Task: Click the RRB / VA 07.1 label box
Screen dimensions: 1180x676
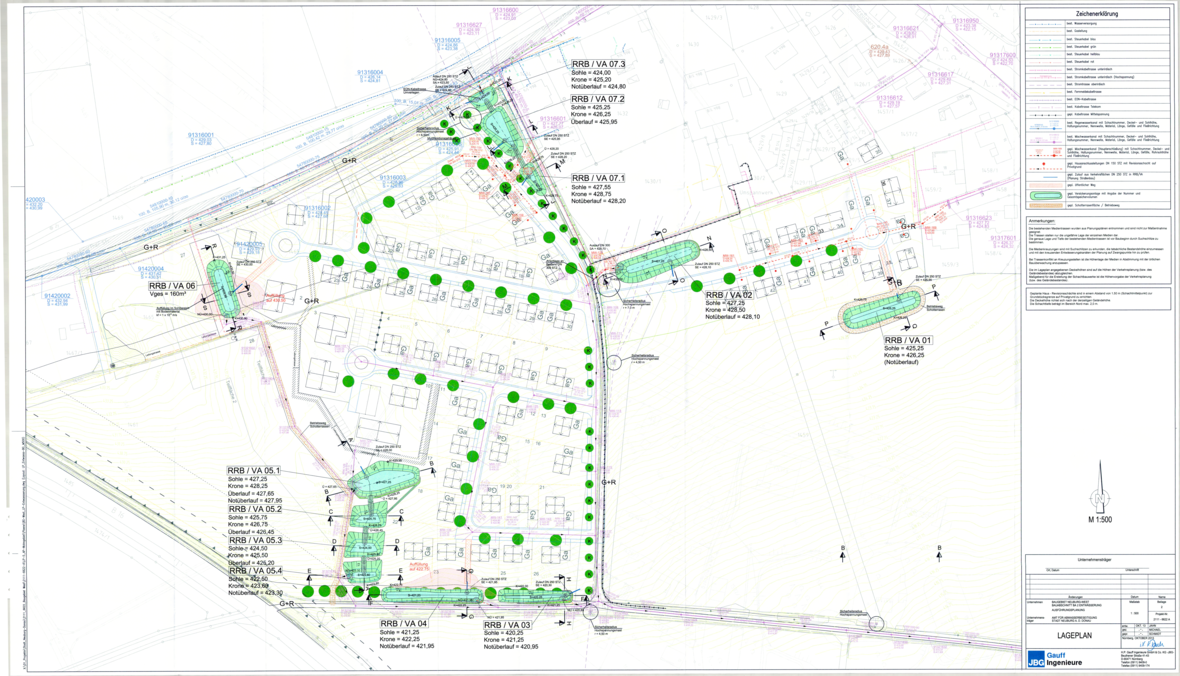Action: tap(598, 176)
